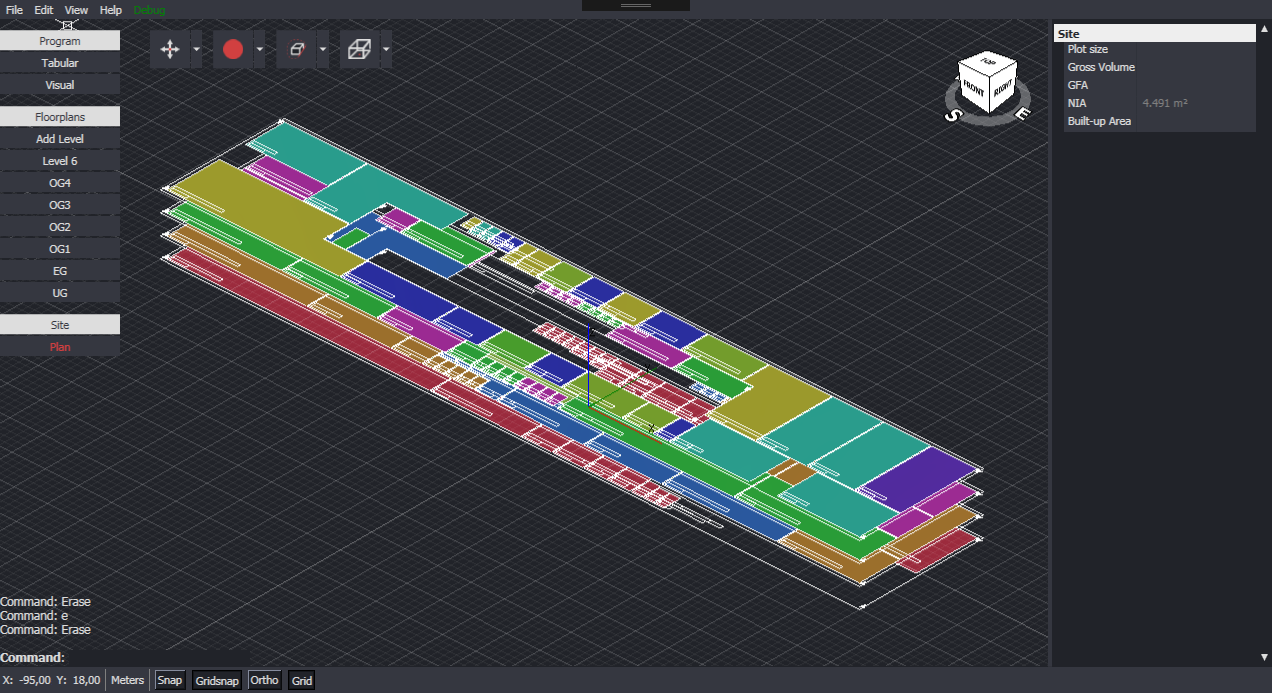This screenshot has height=693, width=1272.
Task: Click the Site section header in left panel
Action: 60,325
